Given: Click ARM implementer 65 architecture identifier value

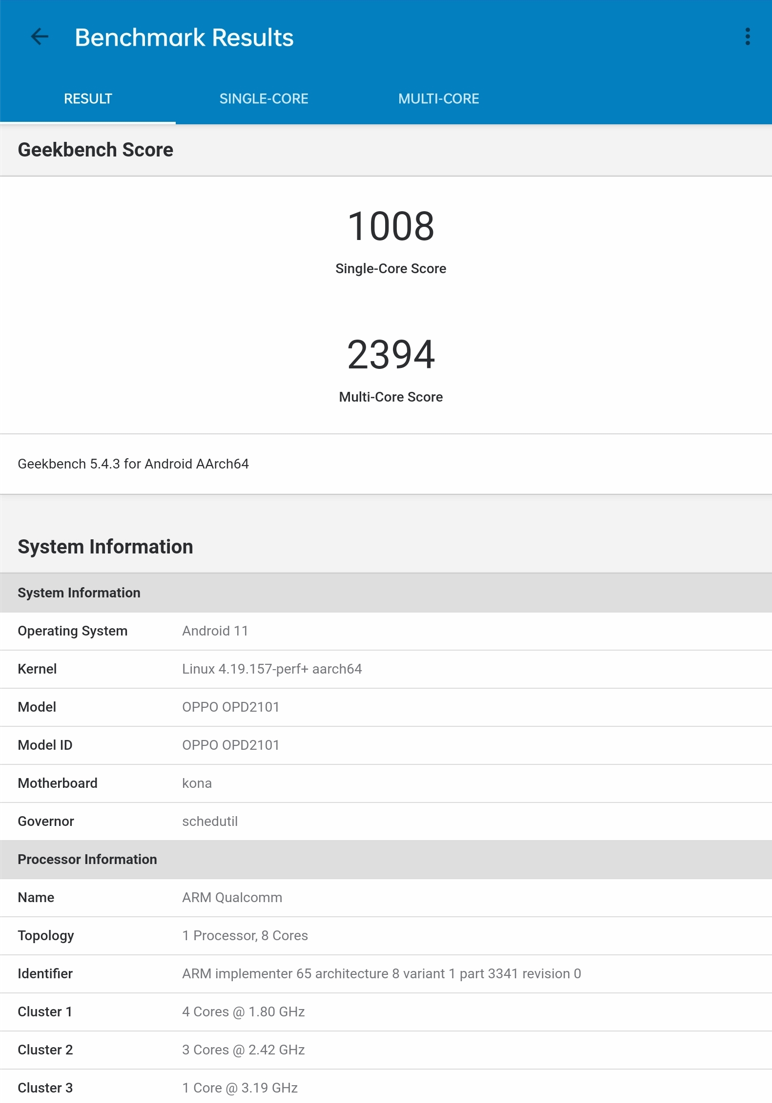Looking at the screenshot, I should [x=381, y=974].
